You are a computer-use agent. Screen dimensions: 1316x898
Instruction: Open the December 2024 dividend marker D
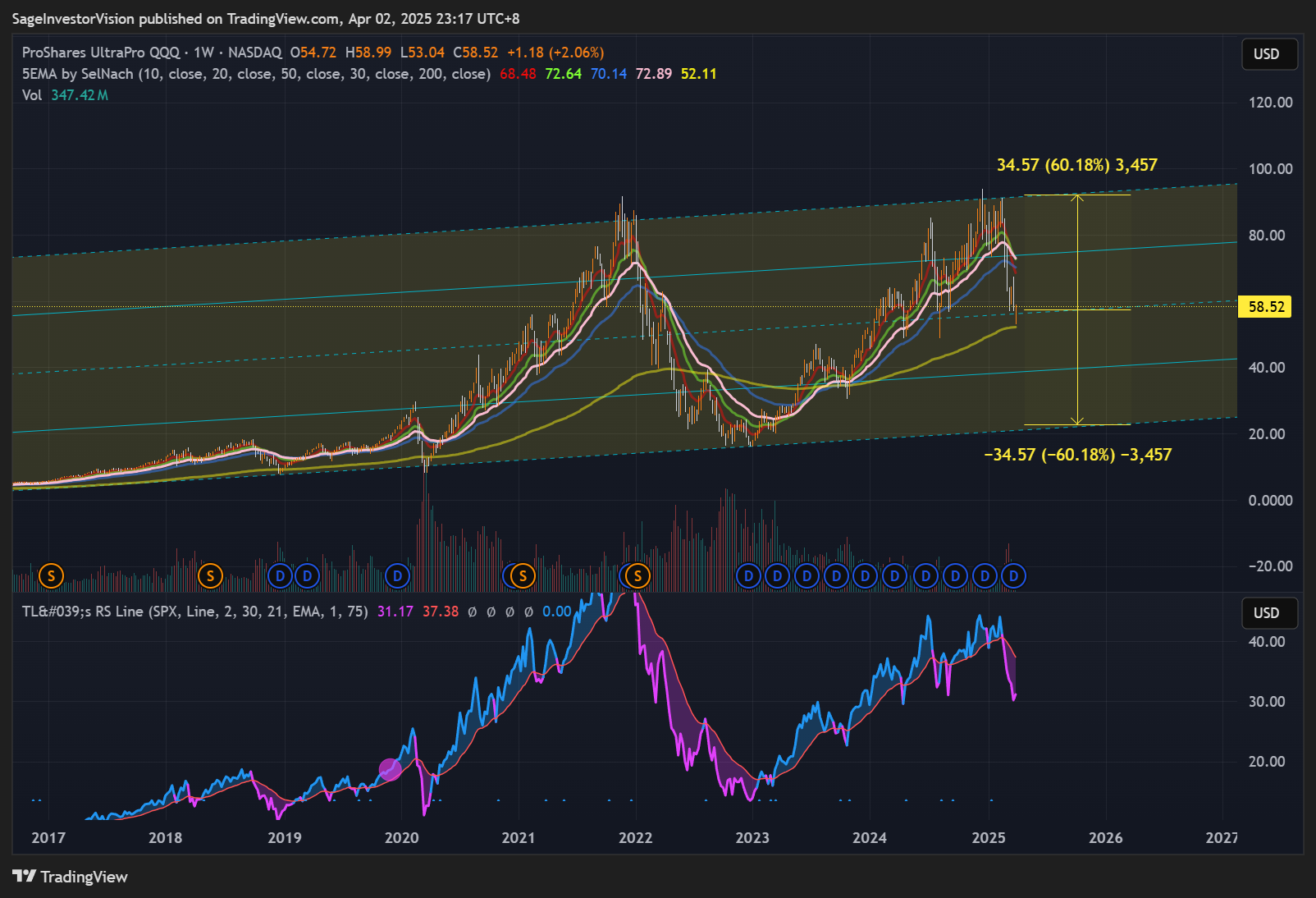point(985,576)
